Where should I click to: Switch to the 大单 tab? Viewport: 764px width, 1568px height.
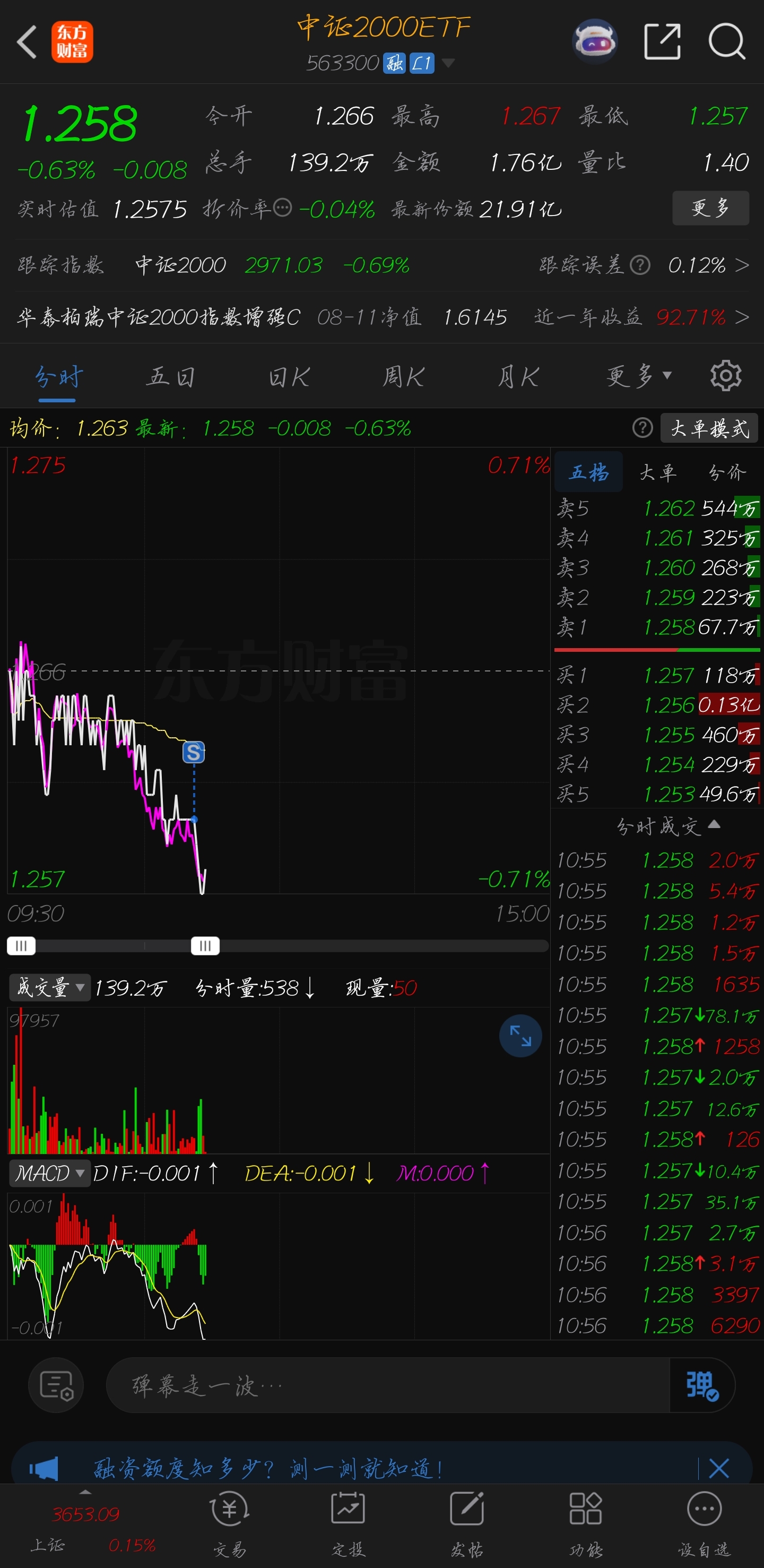click(x=657, y=472)
